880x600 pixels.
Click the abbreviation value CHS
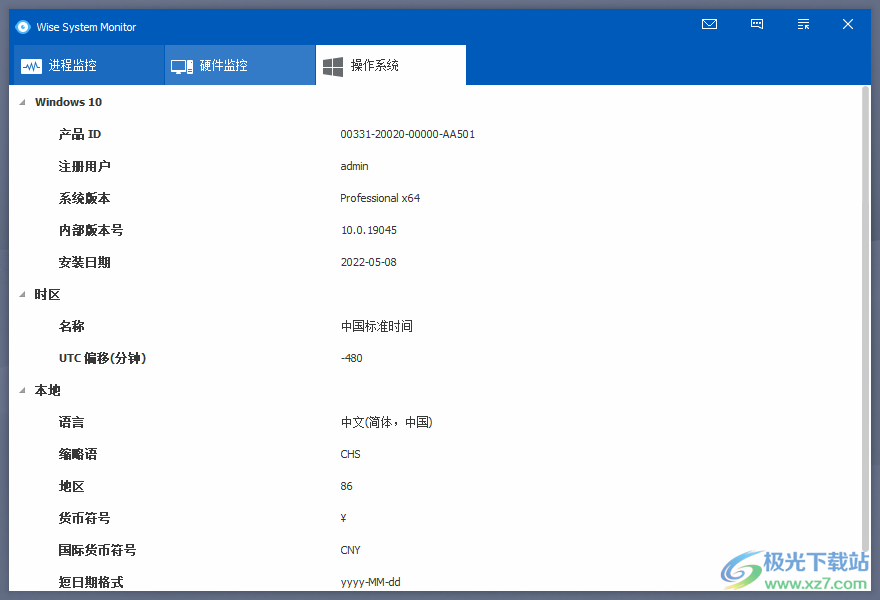(x=350, y=454)
